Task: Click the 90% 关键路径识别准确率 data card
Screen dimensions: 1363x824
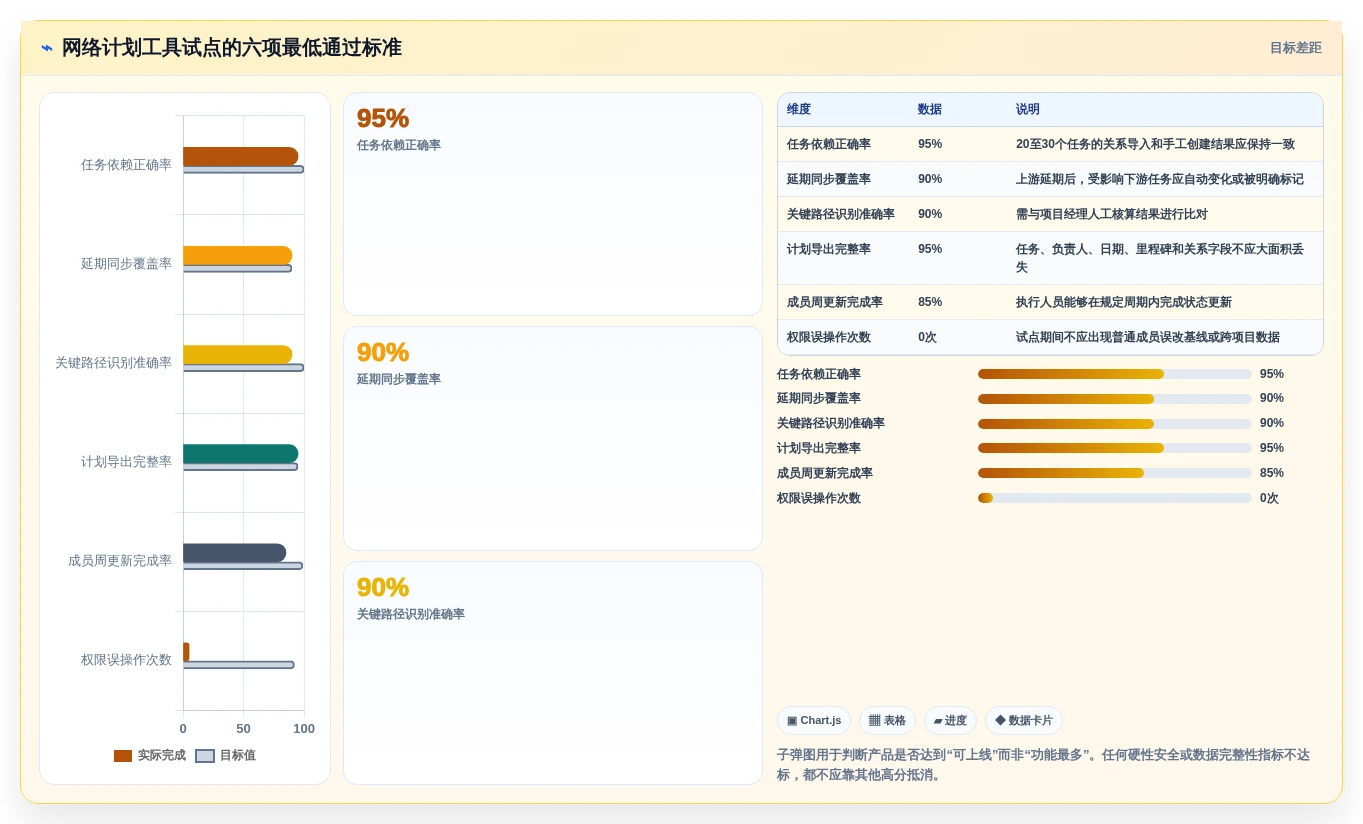Action: coord(553,673)
